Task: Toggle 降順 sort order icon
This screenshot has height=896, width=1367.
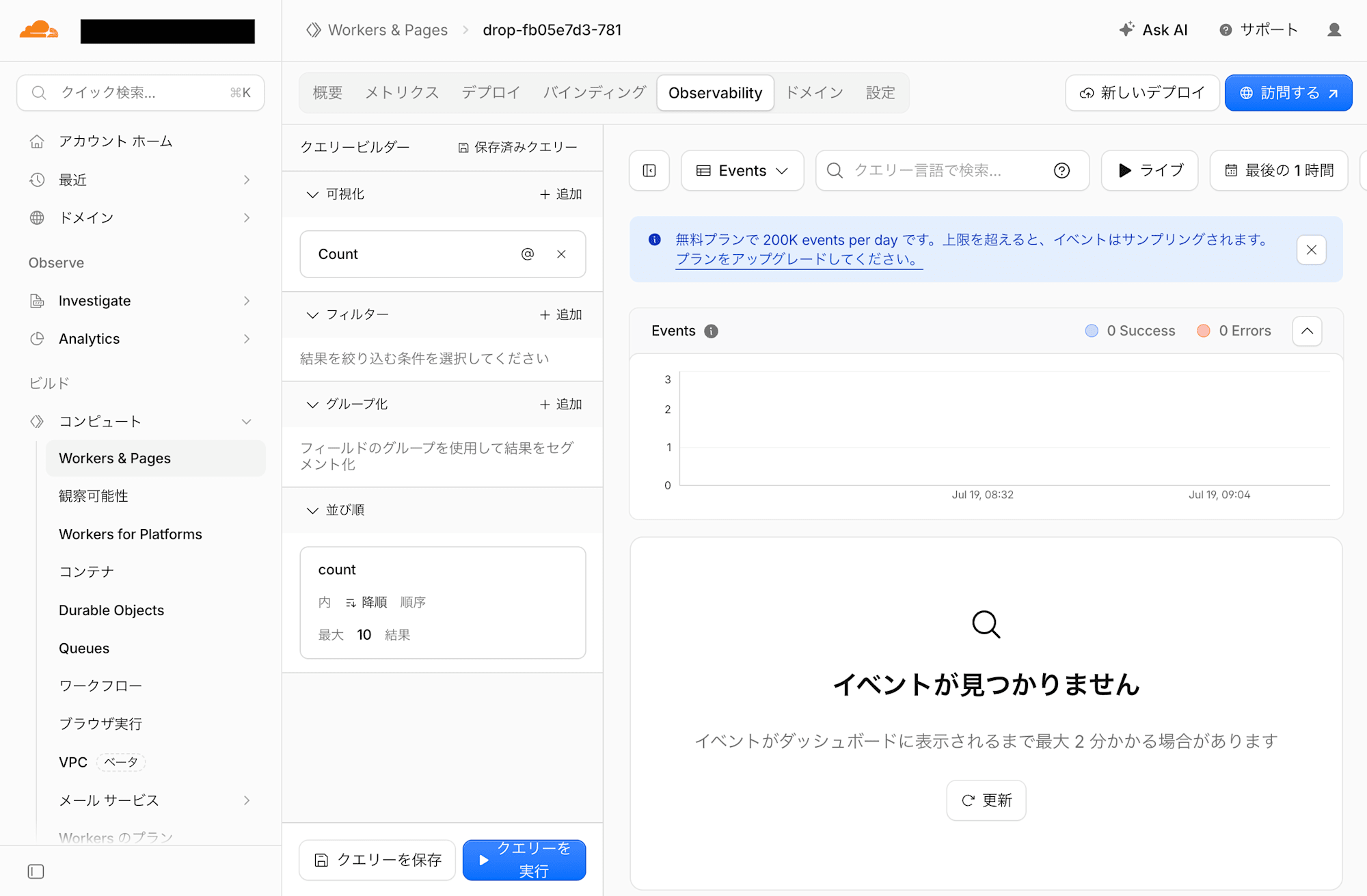Action: 351,602
